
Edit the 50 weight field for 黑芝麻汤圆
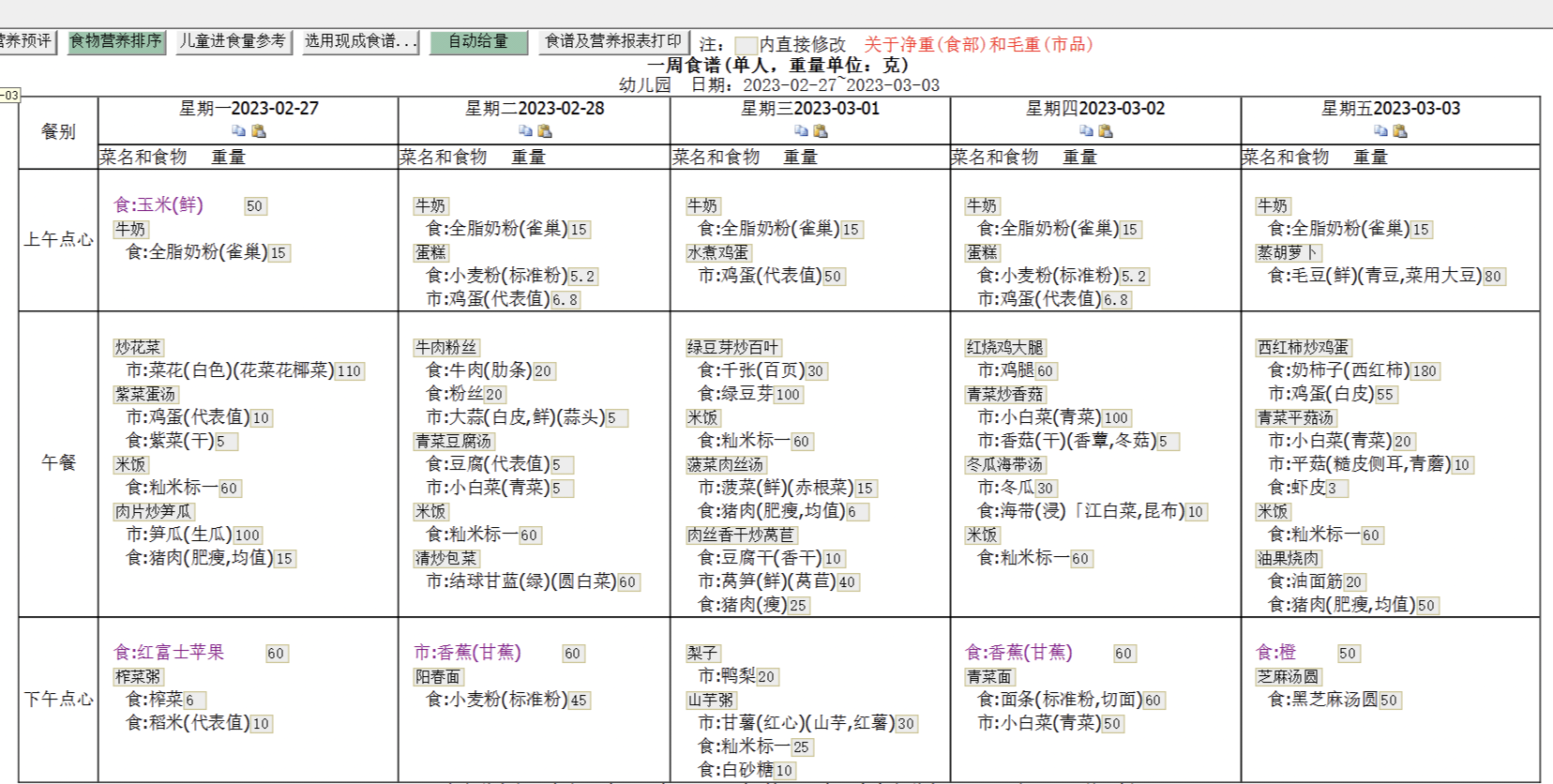point(1390,701)
